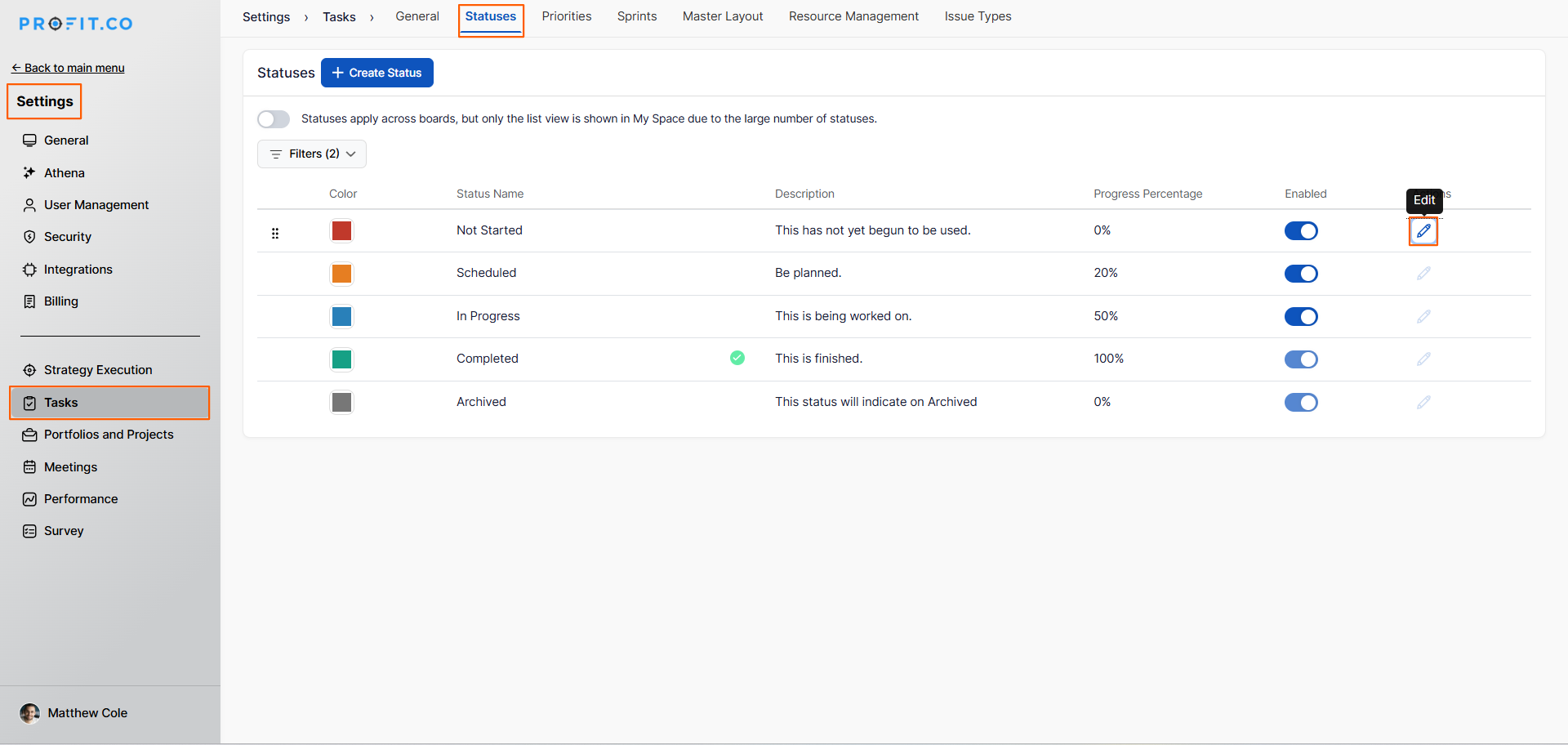Toggle the list-view-only statuses switch
This screenshot has width=1568, height=745.
274,119
